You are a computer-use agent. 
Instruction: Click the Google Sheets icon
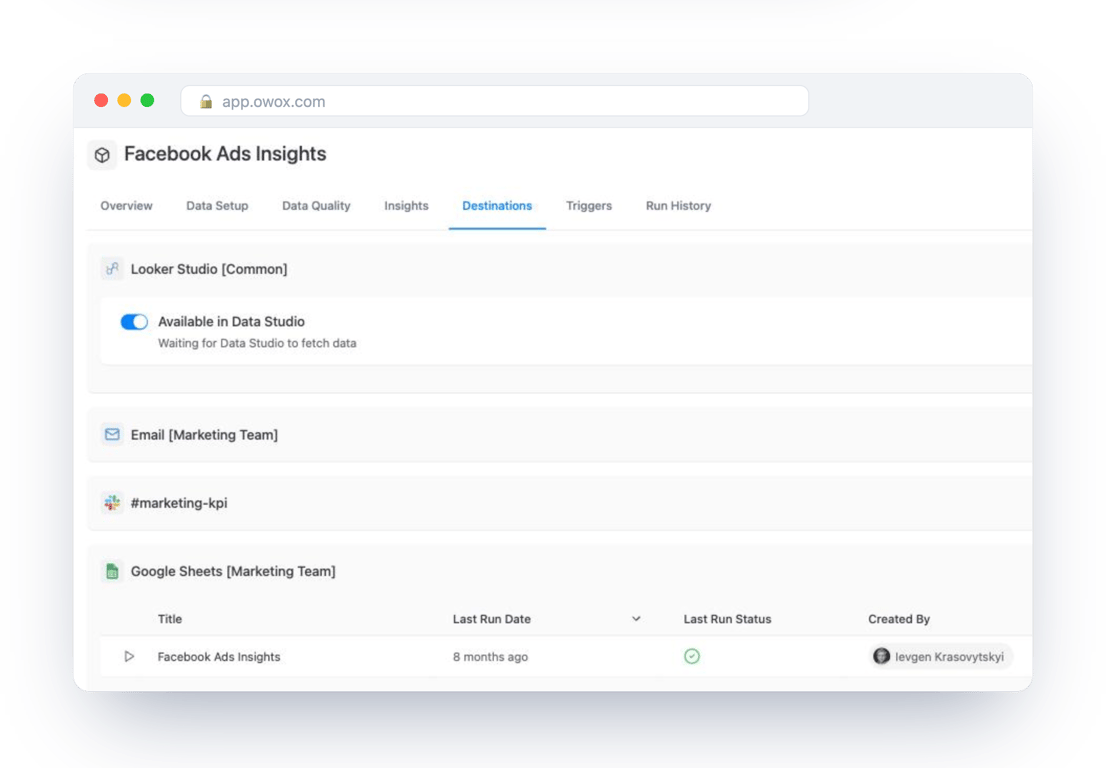pos(112,571)
